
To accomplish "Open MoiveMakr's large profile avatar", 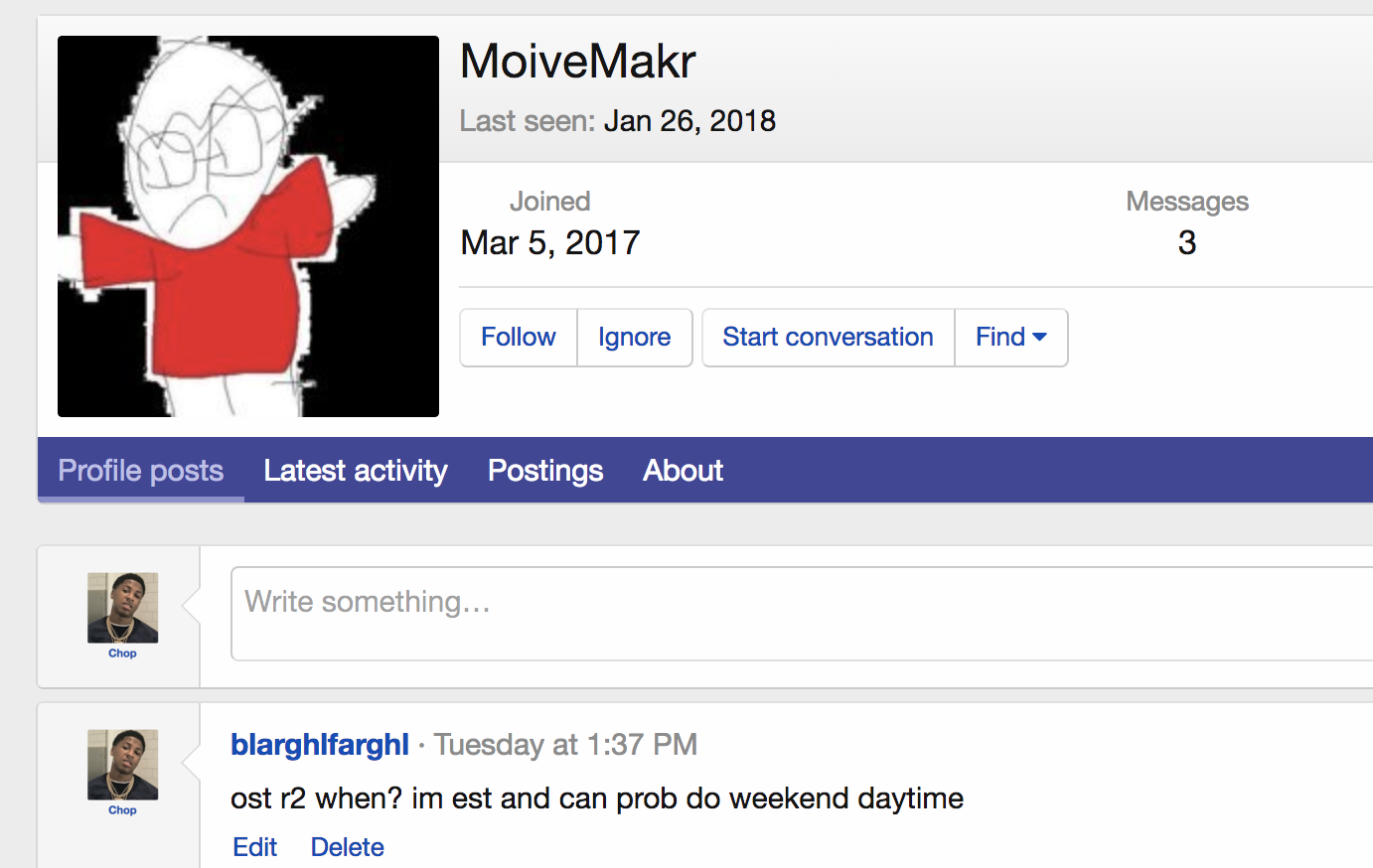I will [x=248, y=226].
